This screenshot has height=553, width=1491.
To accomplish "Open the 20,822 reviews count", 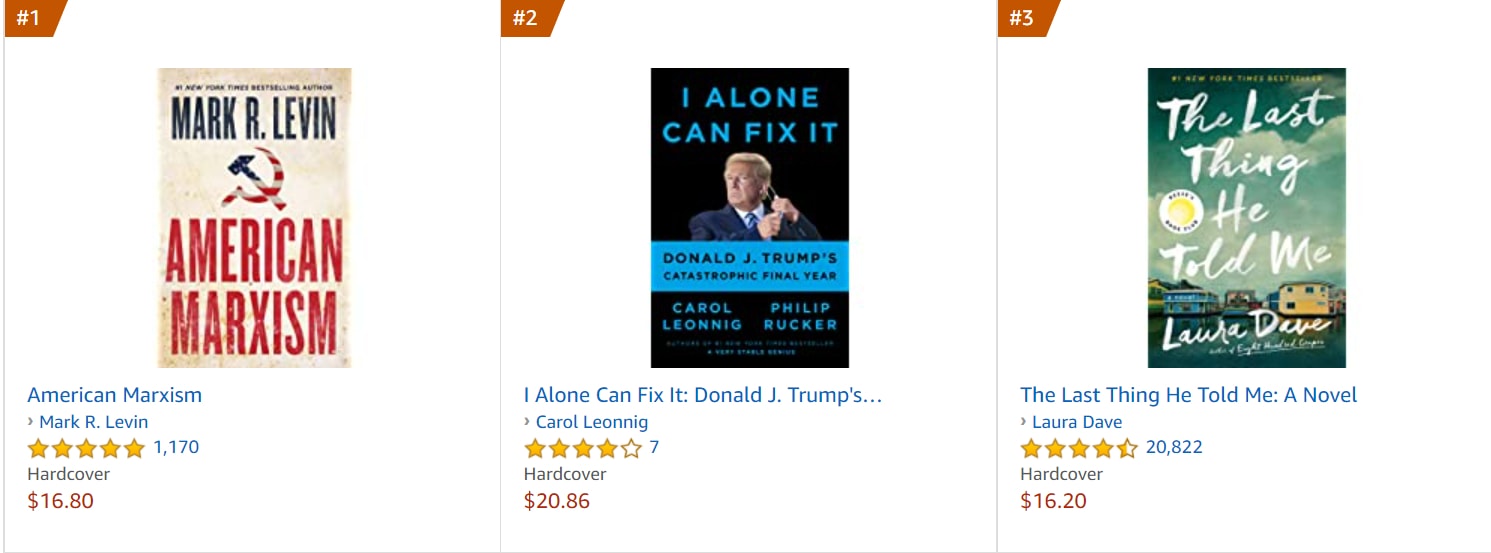I will click(1174, 448).
